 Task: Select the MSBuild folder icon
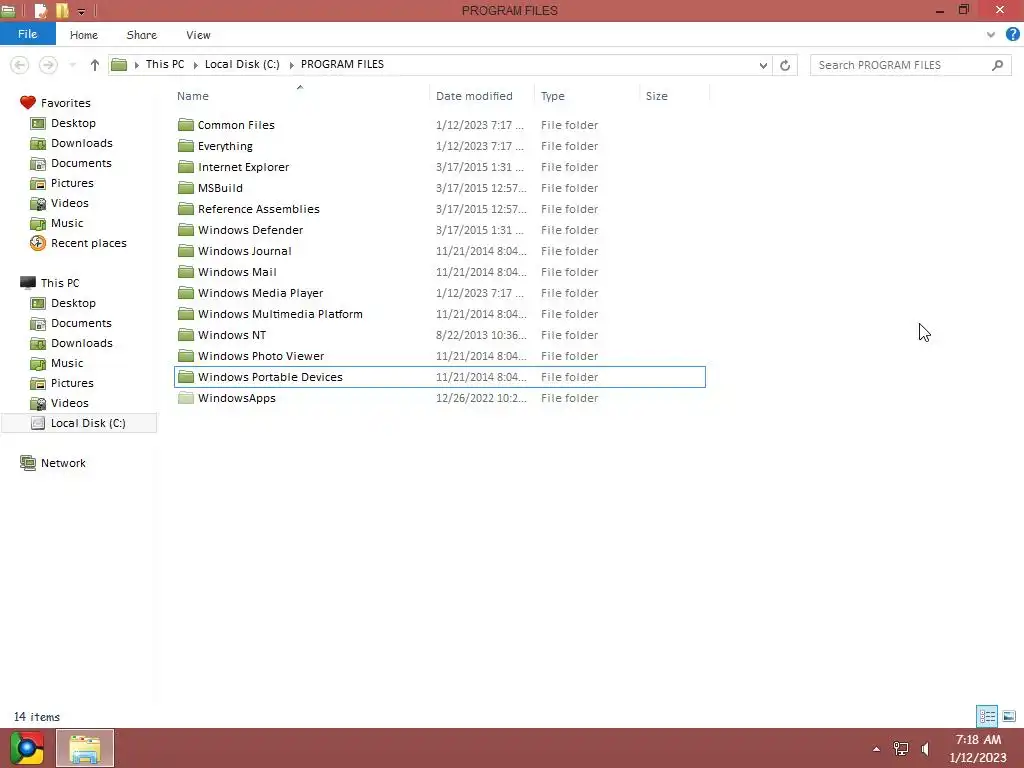click(186, 187)
